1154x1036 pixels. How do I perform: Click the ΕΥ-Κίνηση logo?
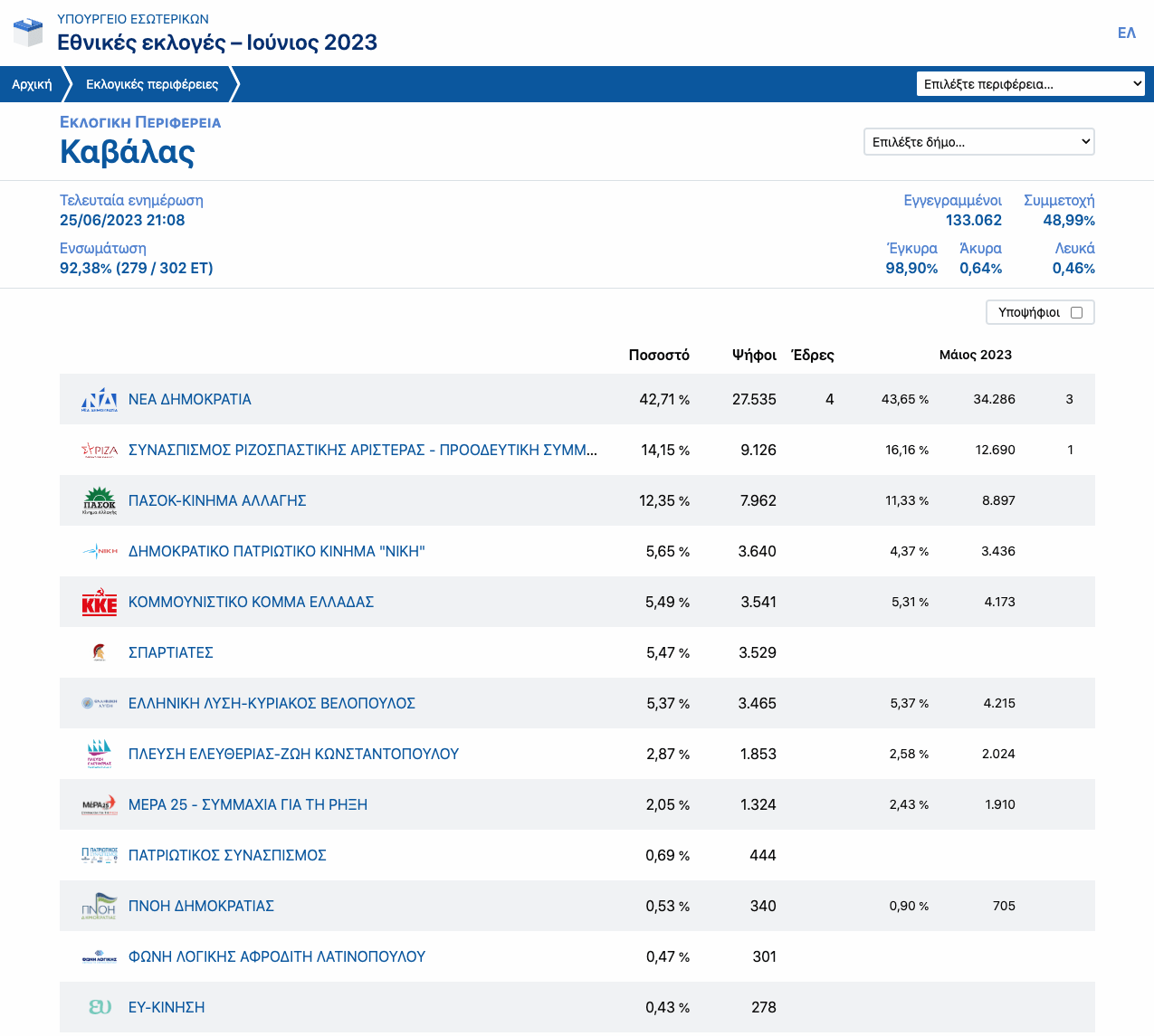(100, 1007)
